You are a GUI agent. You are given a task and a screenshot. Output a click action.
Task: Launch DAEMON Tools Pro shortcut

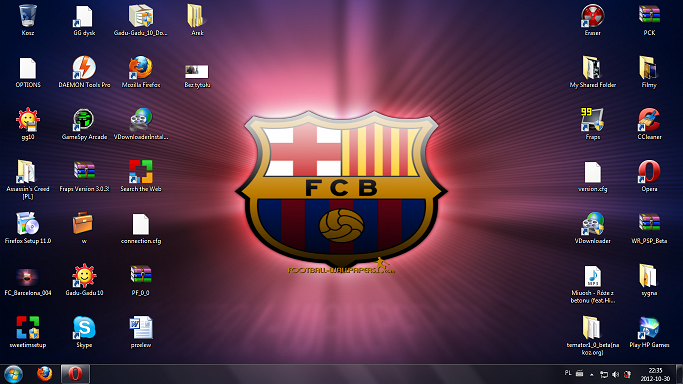click(x=84, y=68)
